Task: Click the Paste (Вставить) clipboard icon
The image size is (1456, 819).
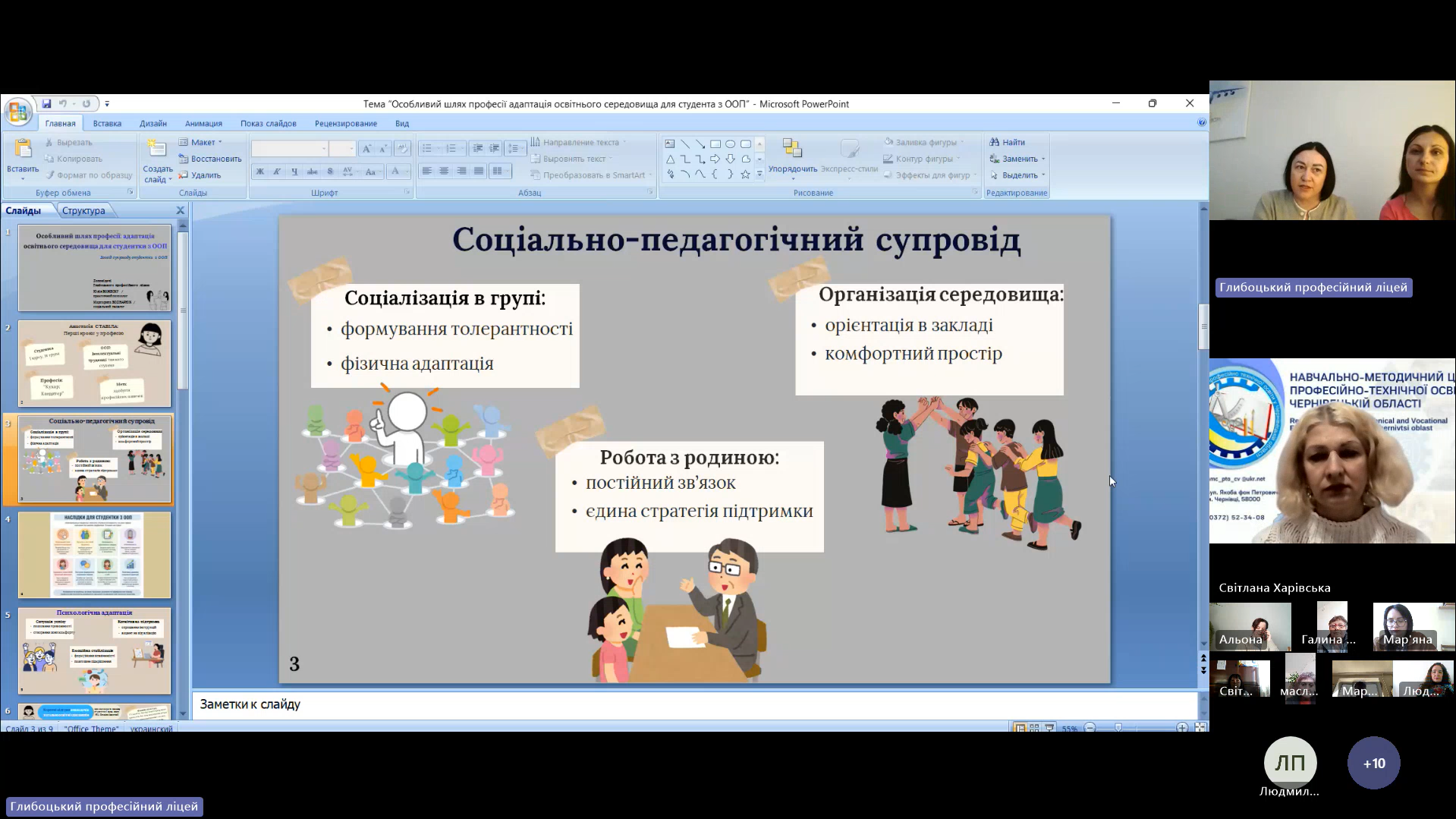Action: click(23, 150)
